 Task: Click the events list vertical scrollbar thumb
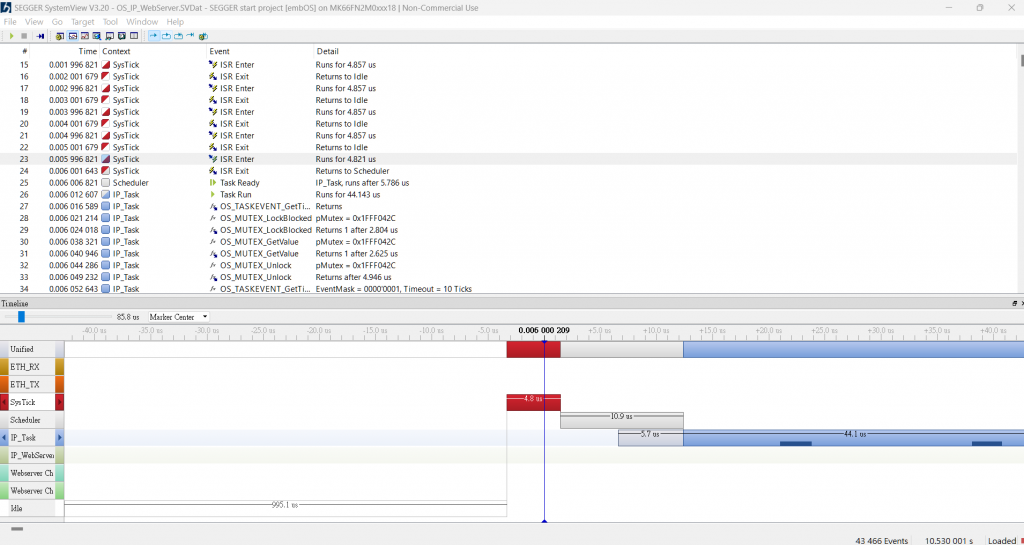pyautogui.click(x=1021, y=60)
